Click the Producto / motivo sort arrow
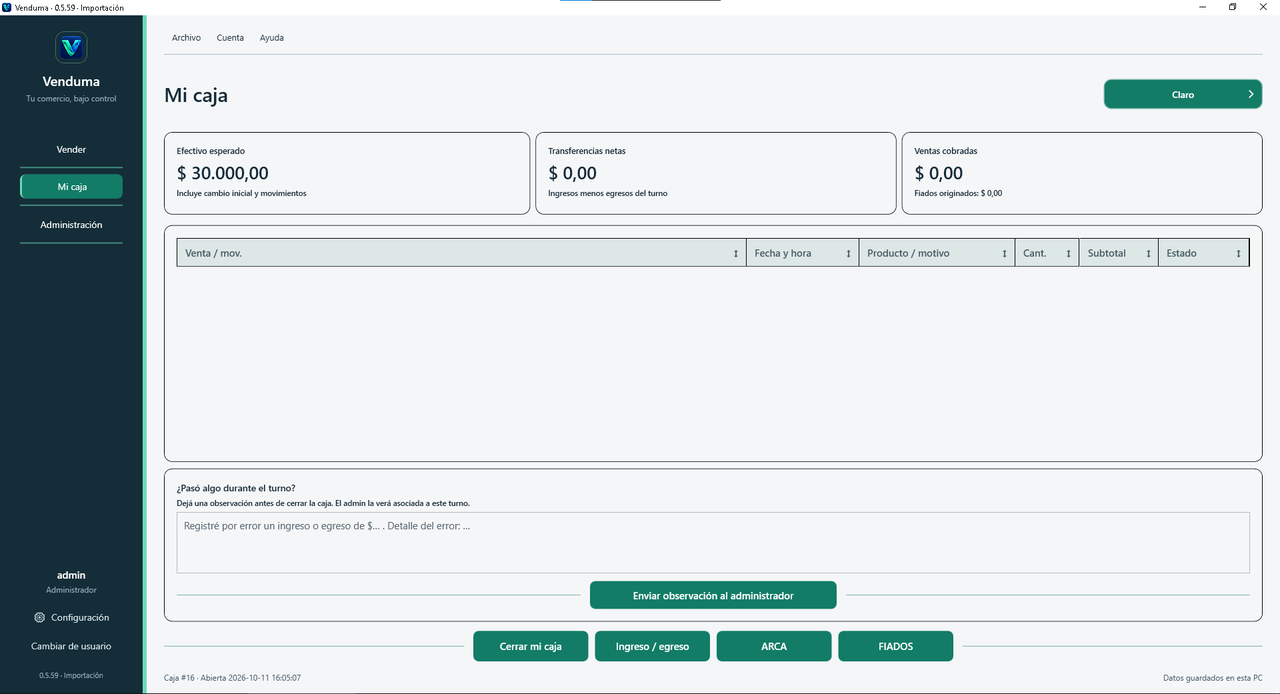The width and height of the screenshot is (1280, 694). pyautogui.click(x=1004, y=254)
